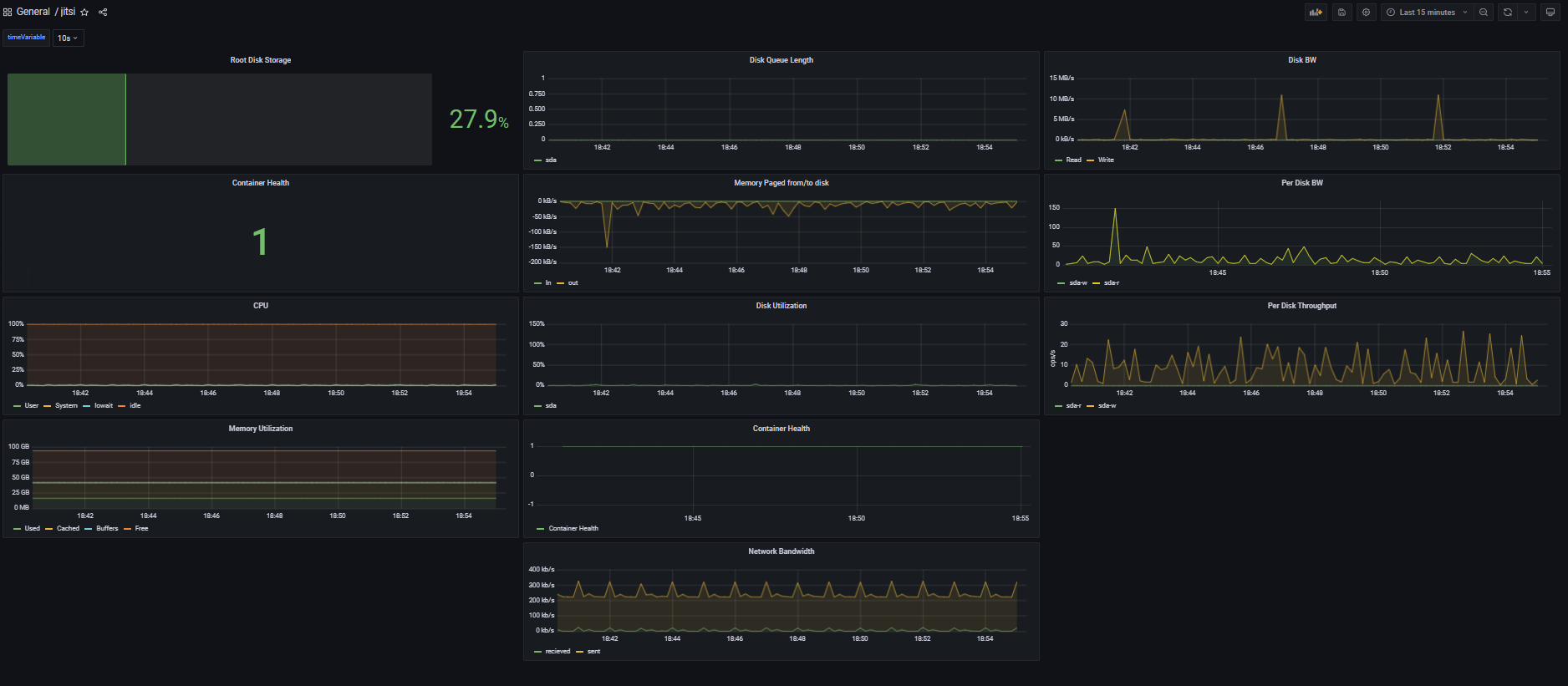Share the dashboard using the share icon
The image size is (1568, 686).
[103, 13]
